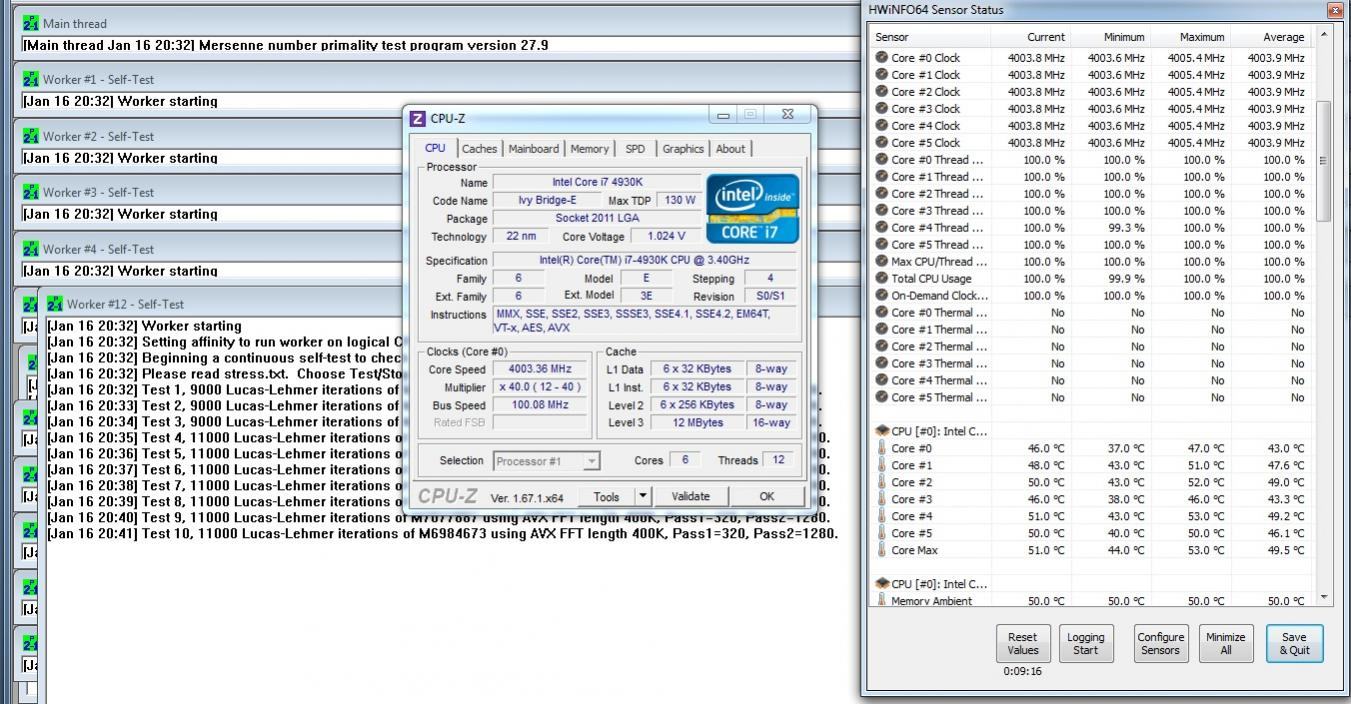Click the Max CPU/Thread sensor icon
Viewport: 1351px width, 704px height.
pyautogui.click(x=882, y=261)
